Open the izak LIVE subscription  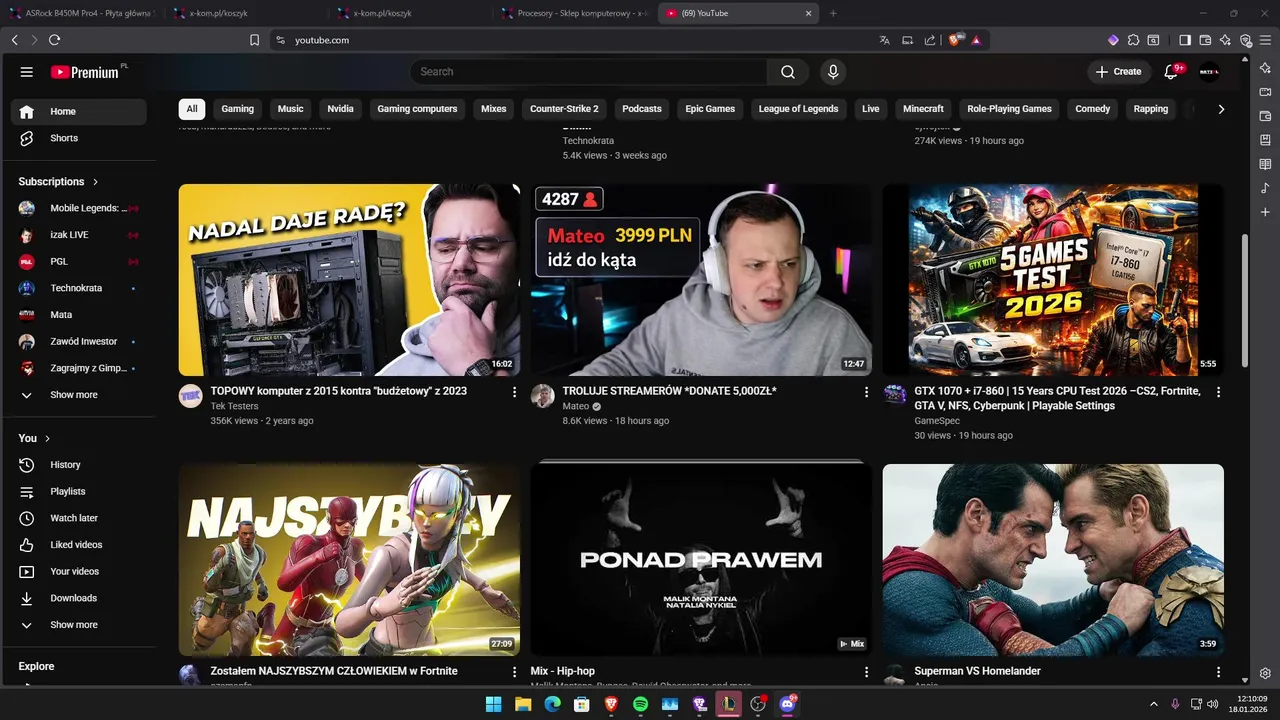click(x=79, y=235)
